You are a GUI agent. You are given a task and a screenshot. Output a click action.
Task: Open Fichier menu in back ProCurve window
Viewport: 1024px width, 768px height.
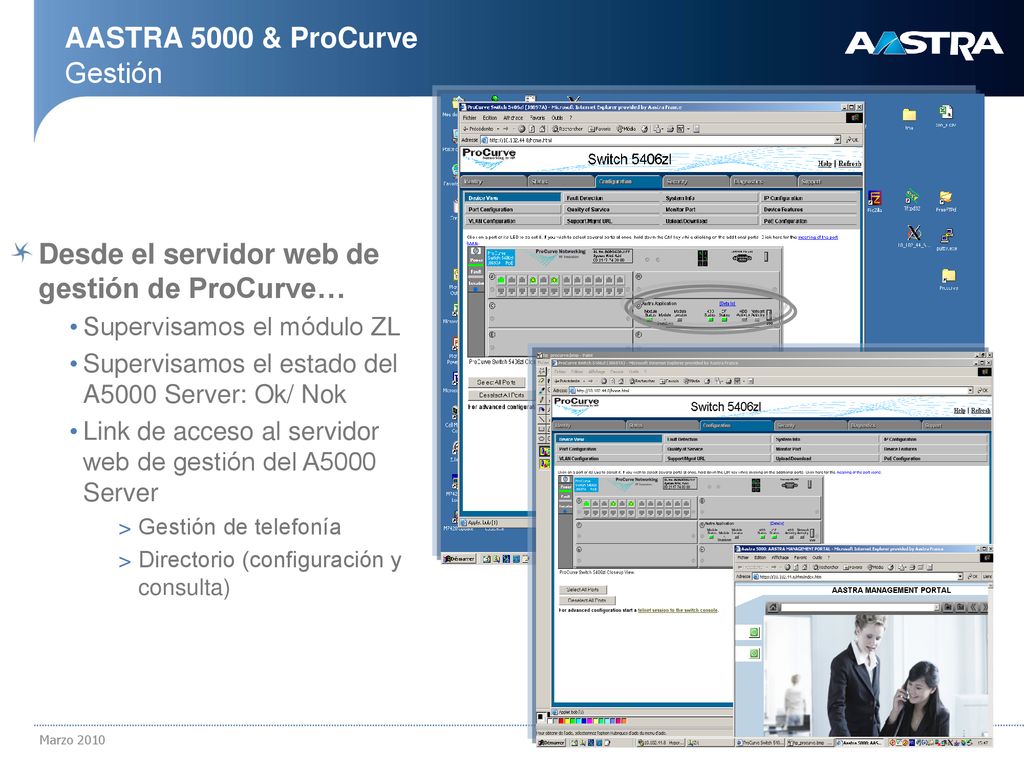(x=470, y=118)
